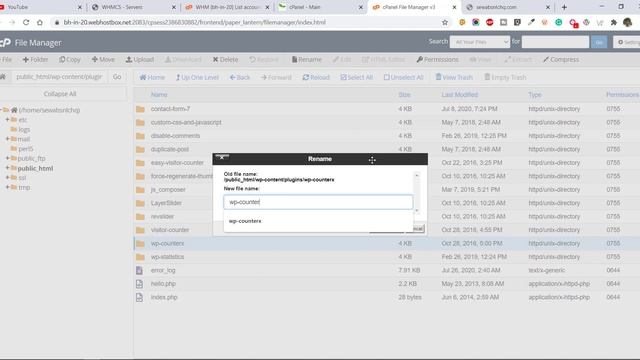The height and width of the screenshot is (360, 640).
Task: Click Unselect All files
Action: pyautogui.click(x=404, y=77)
